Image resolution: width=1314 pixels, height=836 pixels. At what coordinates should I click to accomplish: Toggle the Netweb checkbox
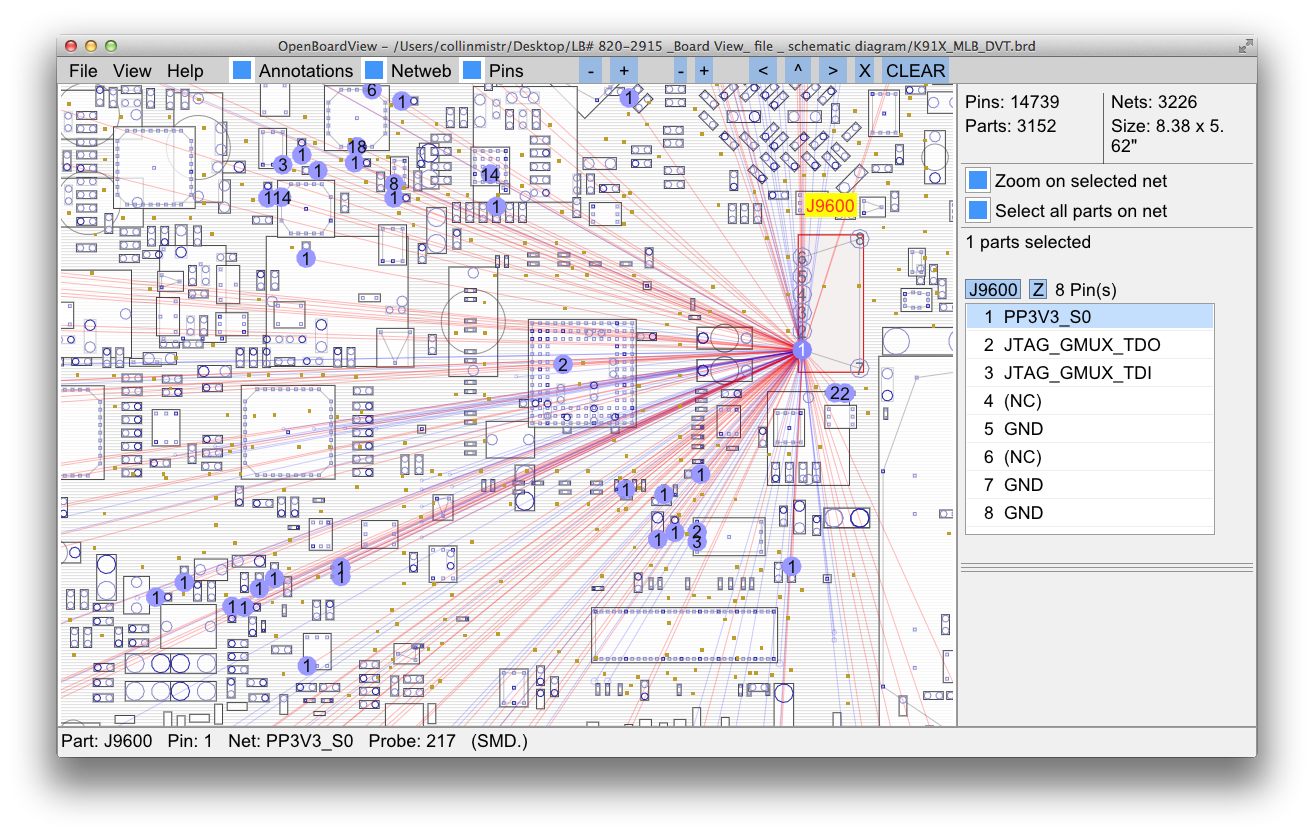374,70
